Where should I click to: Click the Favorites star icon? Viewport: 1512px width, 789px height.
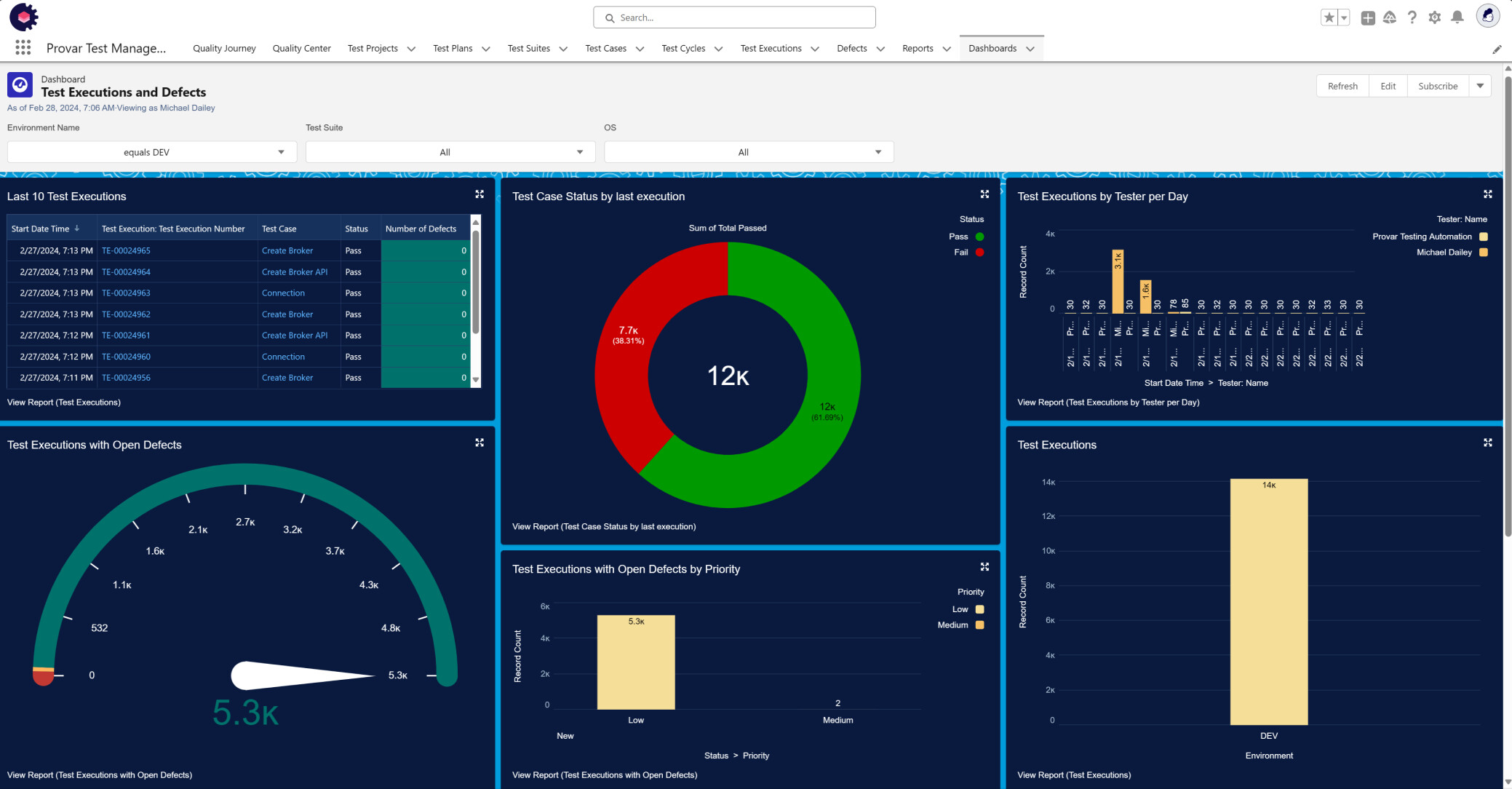(x=1329, y=17)
